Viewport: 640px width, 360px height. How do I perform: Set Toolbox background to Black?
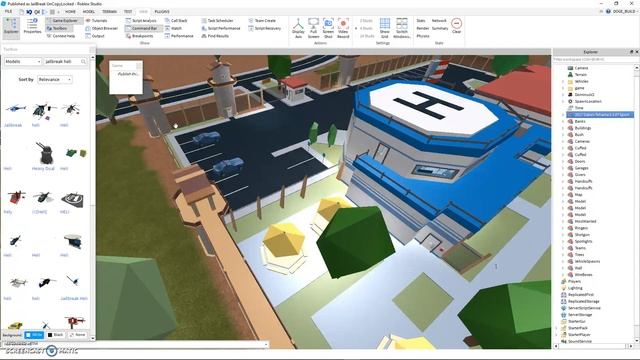pos(56,335)
